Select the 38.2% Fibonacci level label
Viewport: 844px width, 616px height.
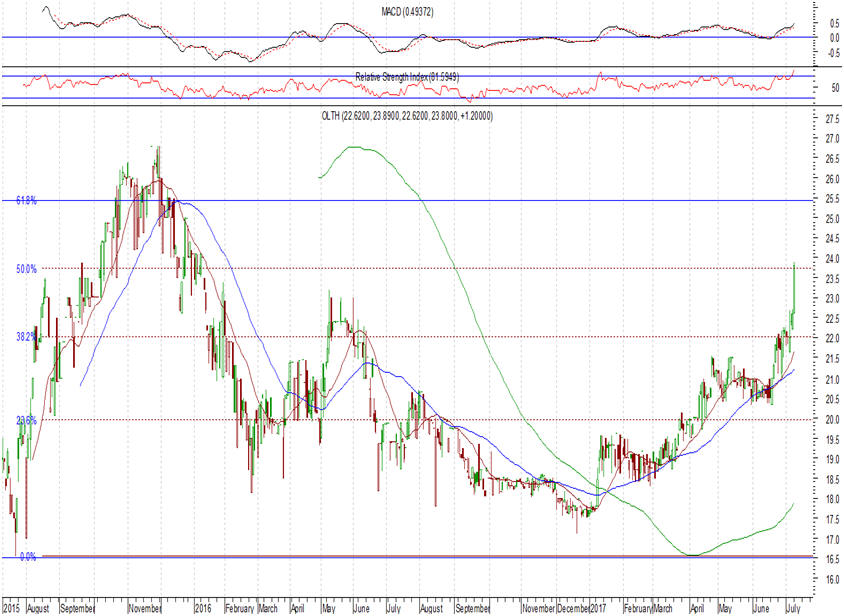point(26,338)
